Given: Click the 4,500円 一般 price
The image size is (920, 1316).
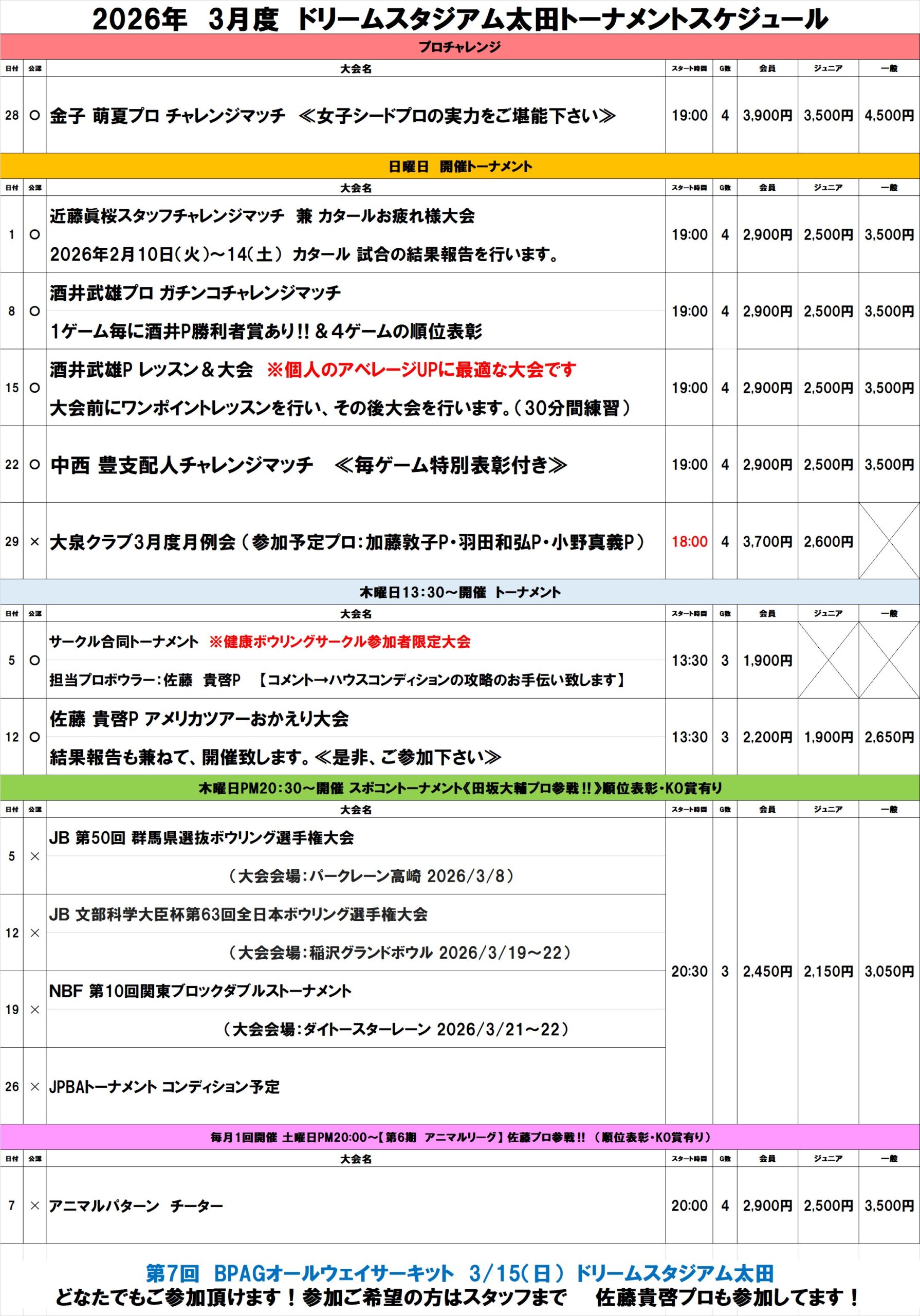Looking at the screenshot, I should (x=889, y=115).
